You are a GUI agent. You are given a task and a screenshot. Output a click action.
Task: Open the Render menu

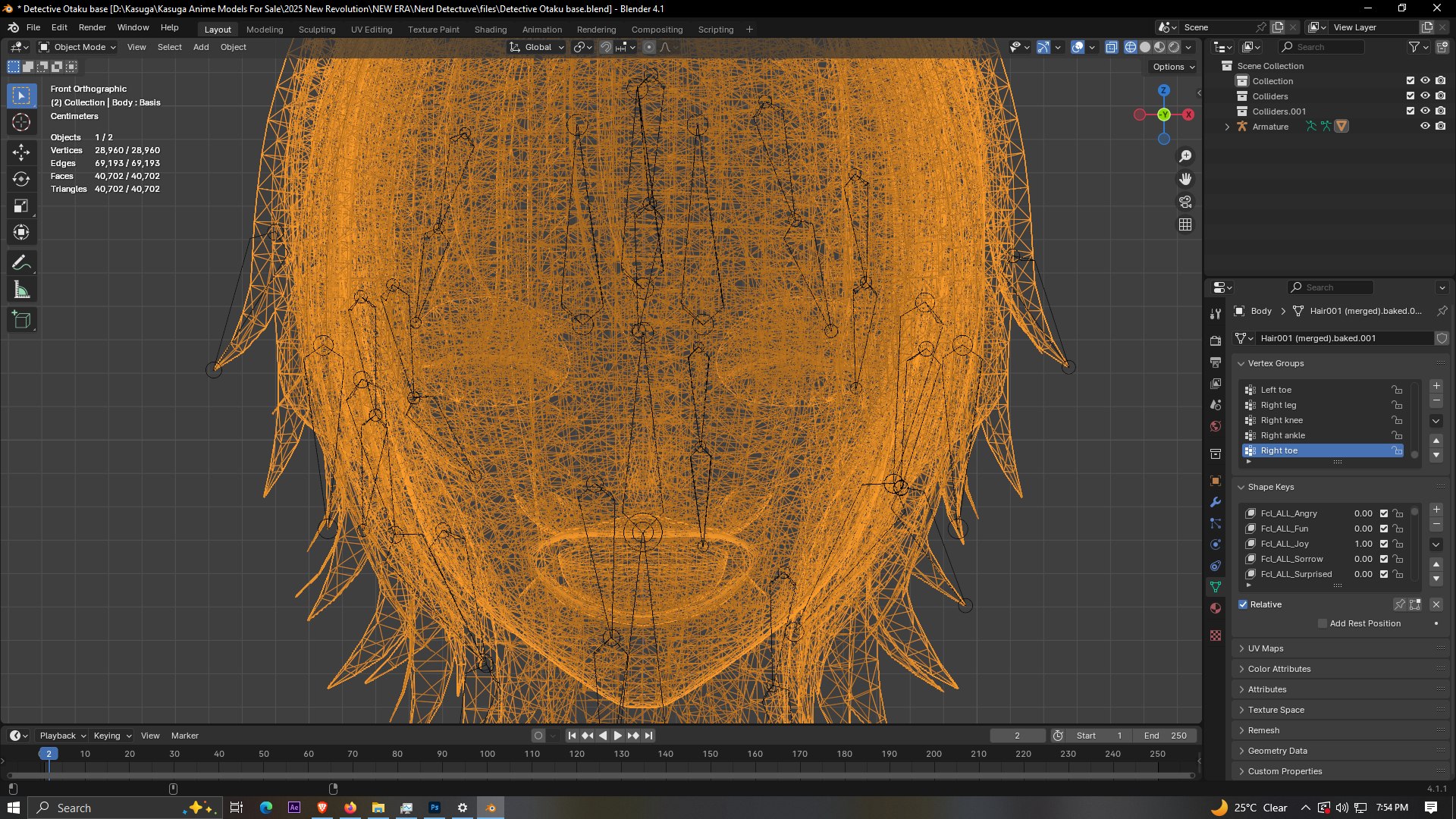click(93, 27)
